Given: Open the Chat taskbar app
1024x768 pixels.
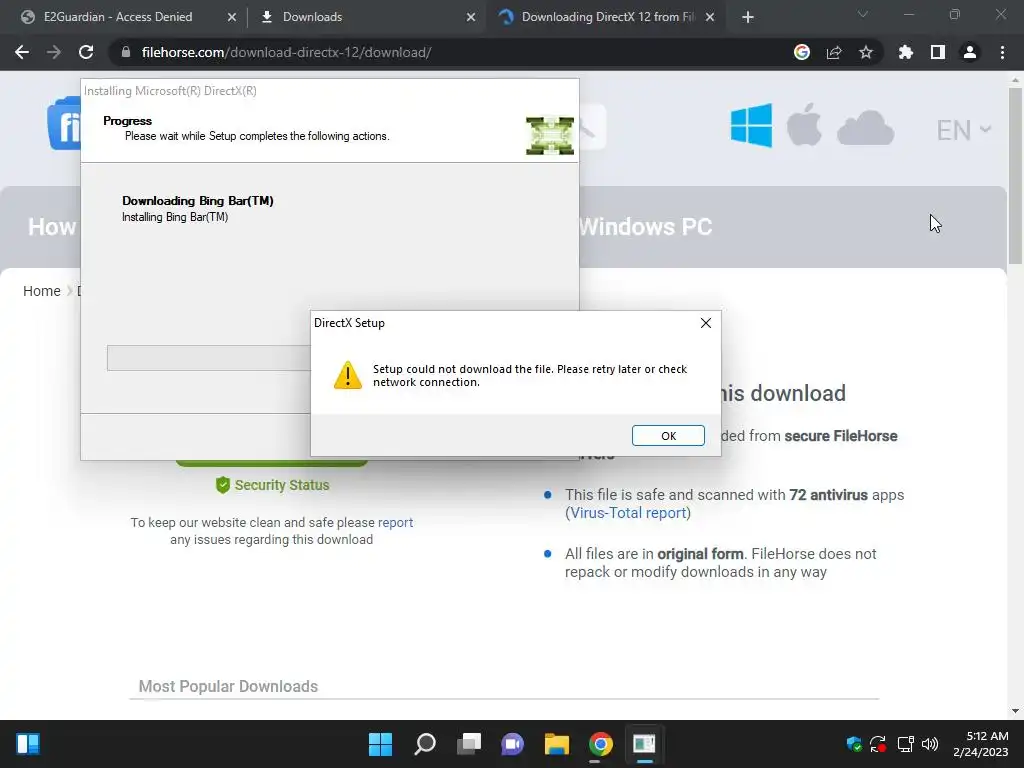Looking at the screenshot, I should click(513, 744).
